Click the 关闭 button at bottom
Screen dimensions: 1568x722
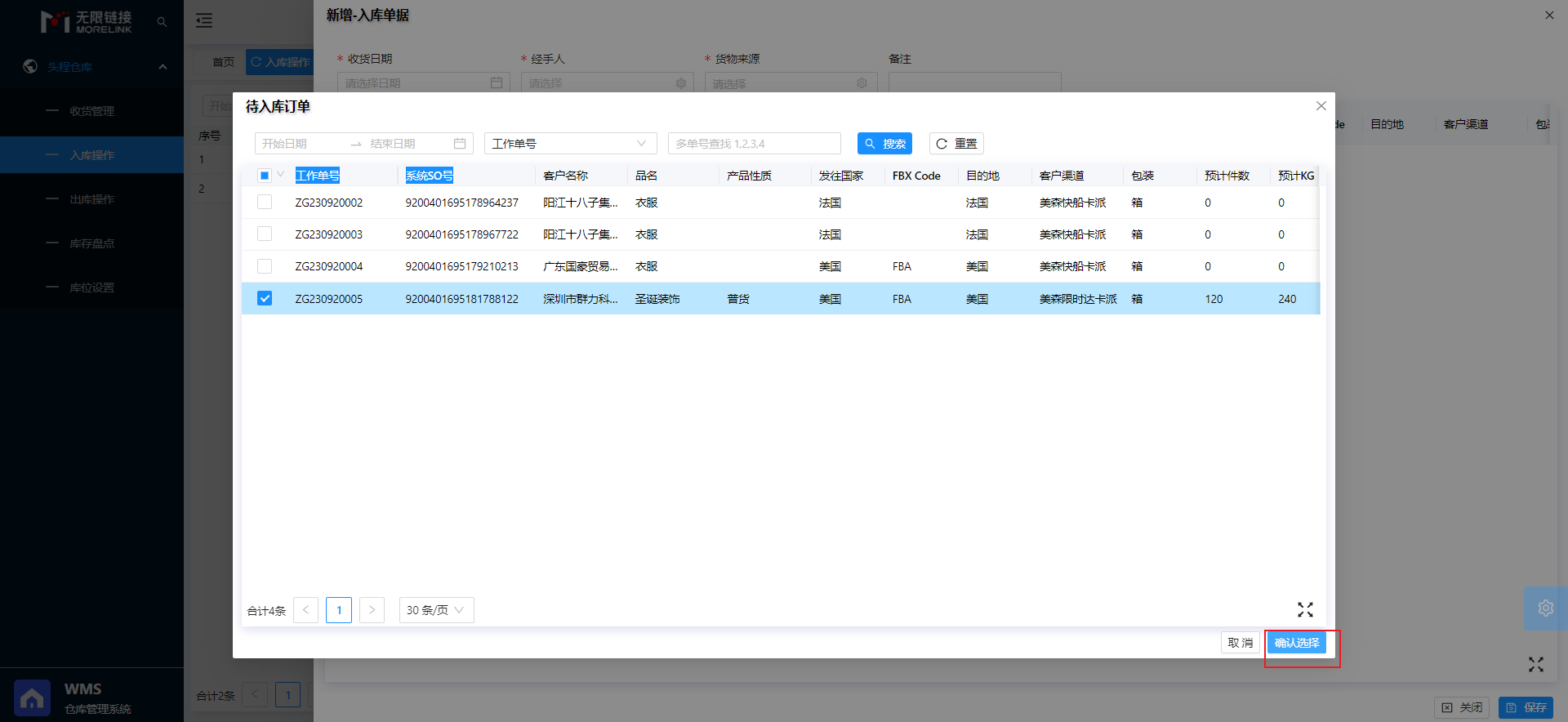click(x=1462, y=707)
